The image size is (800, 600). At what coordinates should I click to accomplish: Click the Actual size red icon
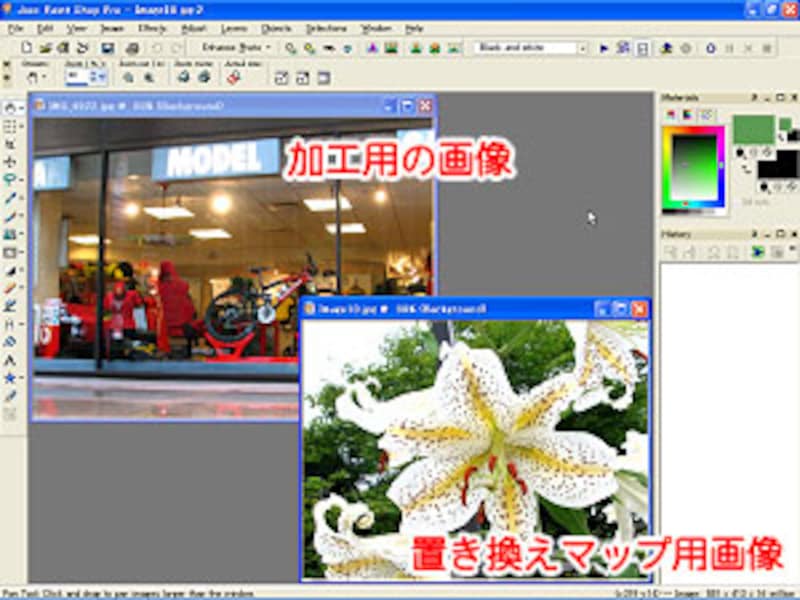tap(234, 78)
